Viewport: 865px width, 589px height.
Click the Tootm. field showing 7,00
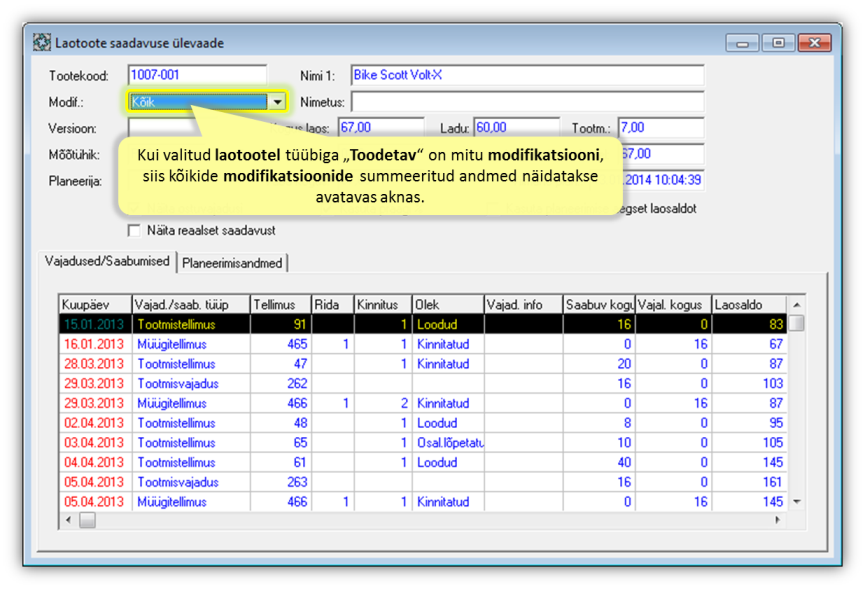661,127
